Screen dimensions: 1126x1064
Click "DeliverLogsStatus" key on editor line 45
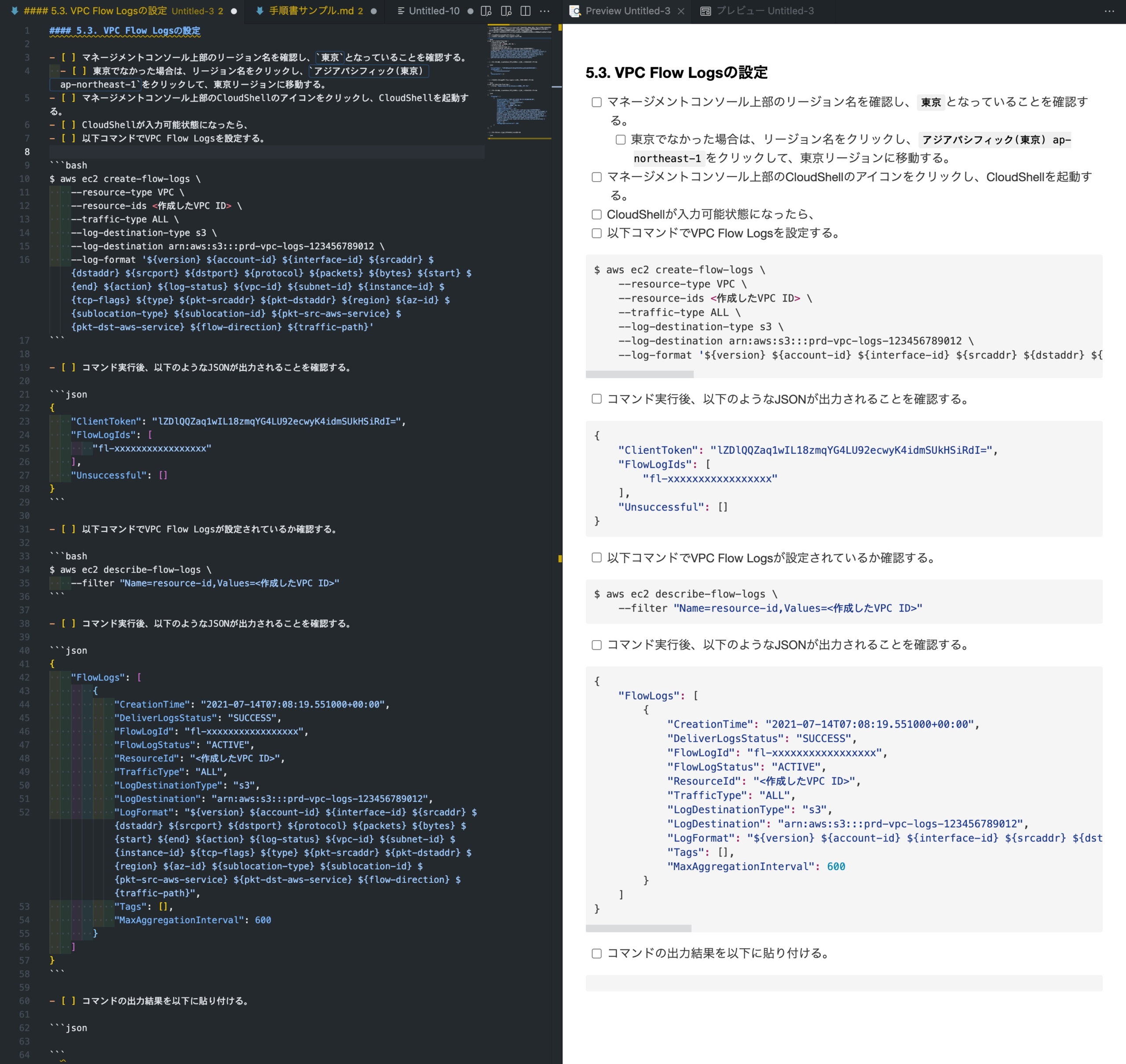pyautogui.click(x=166, y=718)
